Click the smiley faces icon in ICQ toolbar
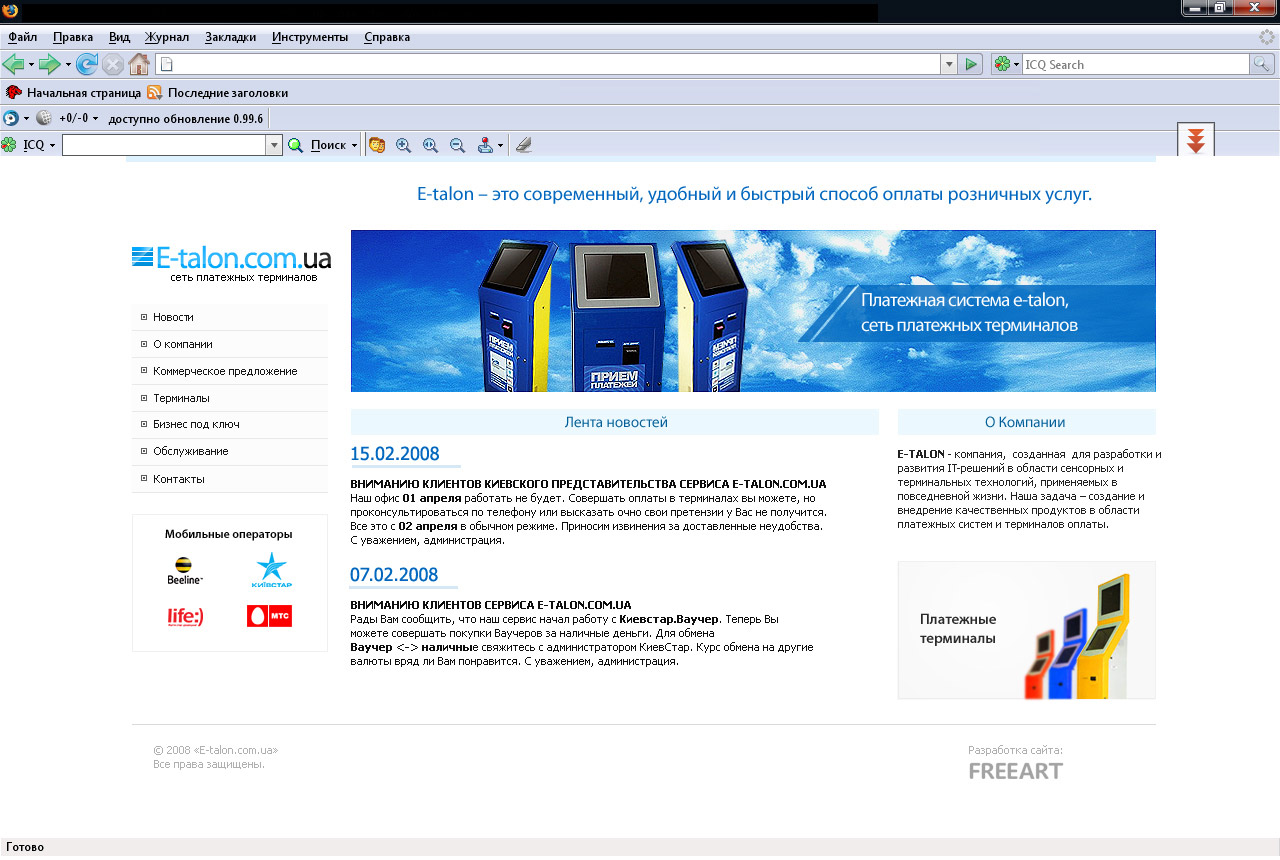The image size is (1280, 860). 377,145
